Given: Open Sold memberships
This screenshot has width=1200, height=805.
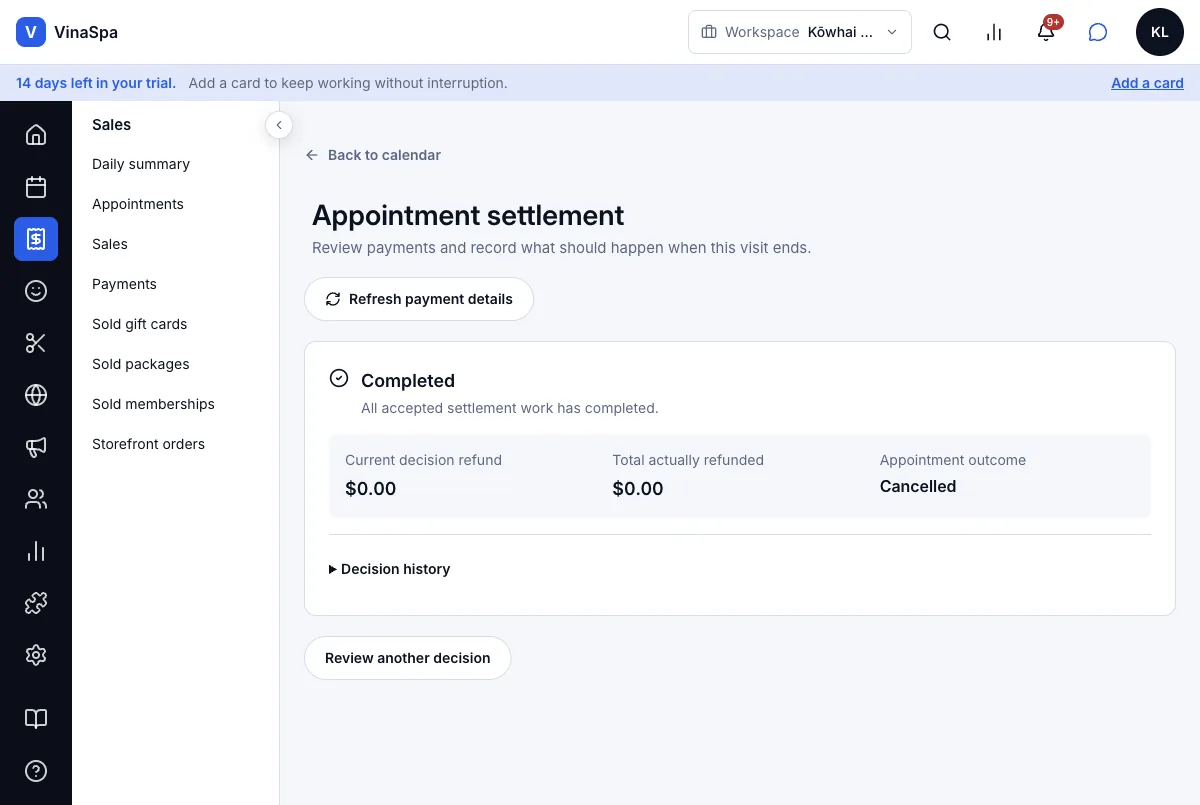Looking at the screenshot, I should click(x=153, y=404).
